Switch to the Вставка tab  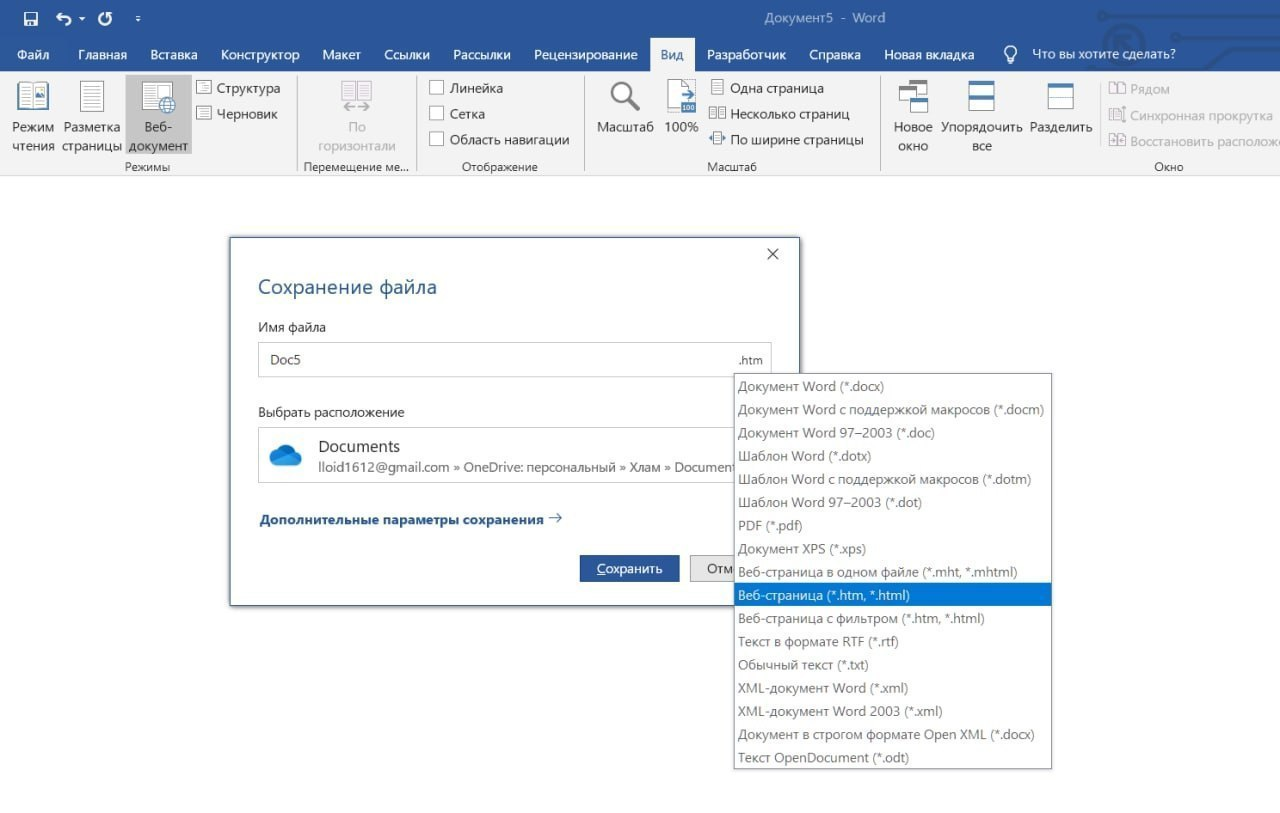click(174, 55)
